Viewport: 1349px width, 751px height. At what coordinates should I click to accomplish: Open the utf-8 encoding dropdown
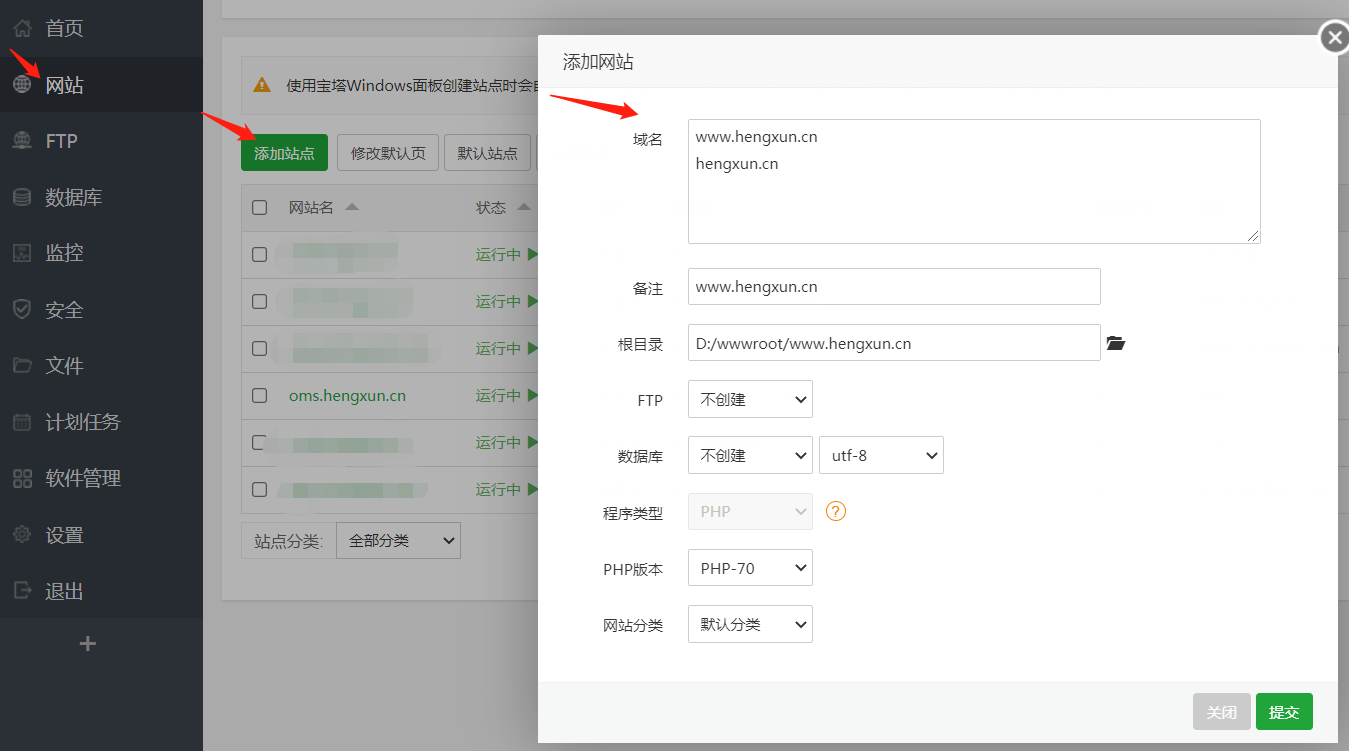coord(880,455)
